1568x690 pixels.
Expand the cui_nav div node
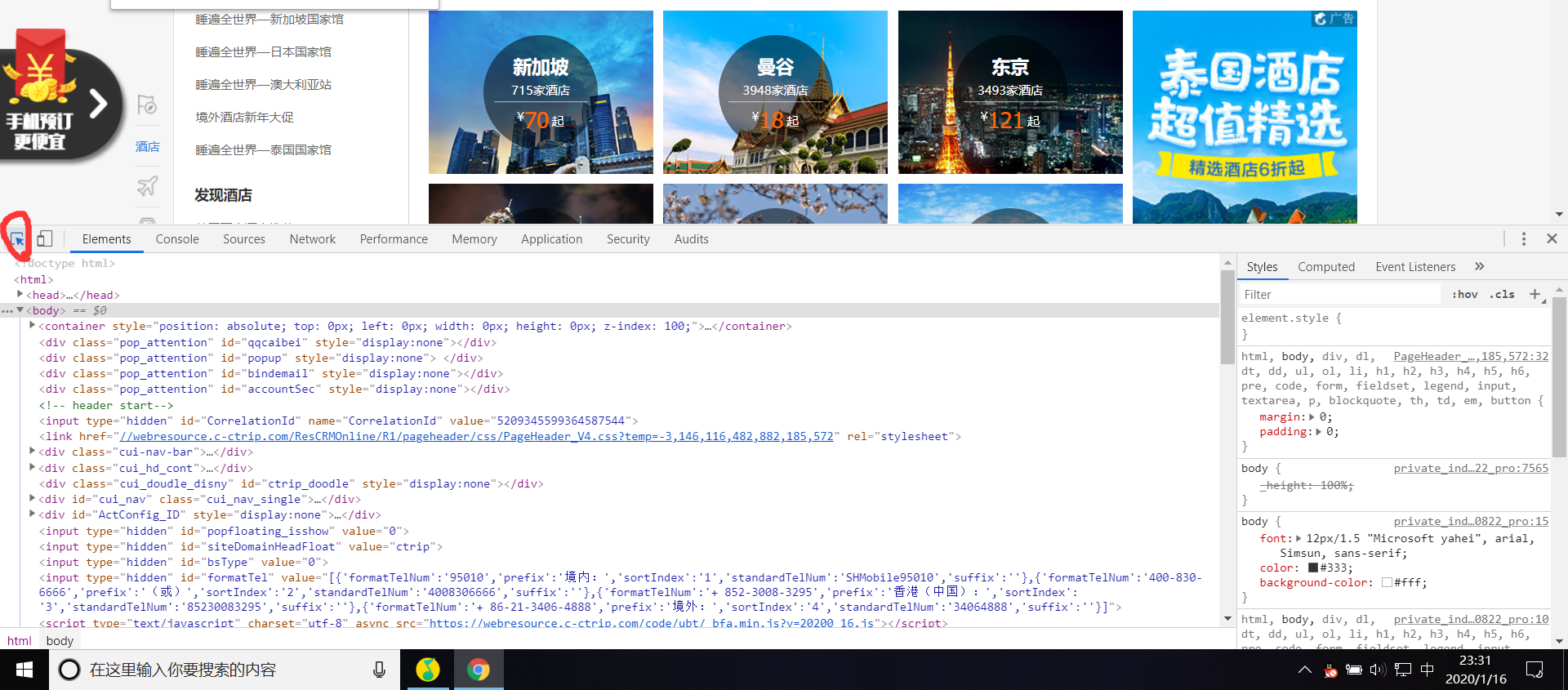32,498
